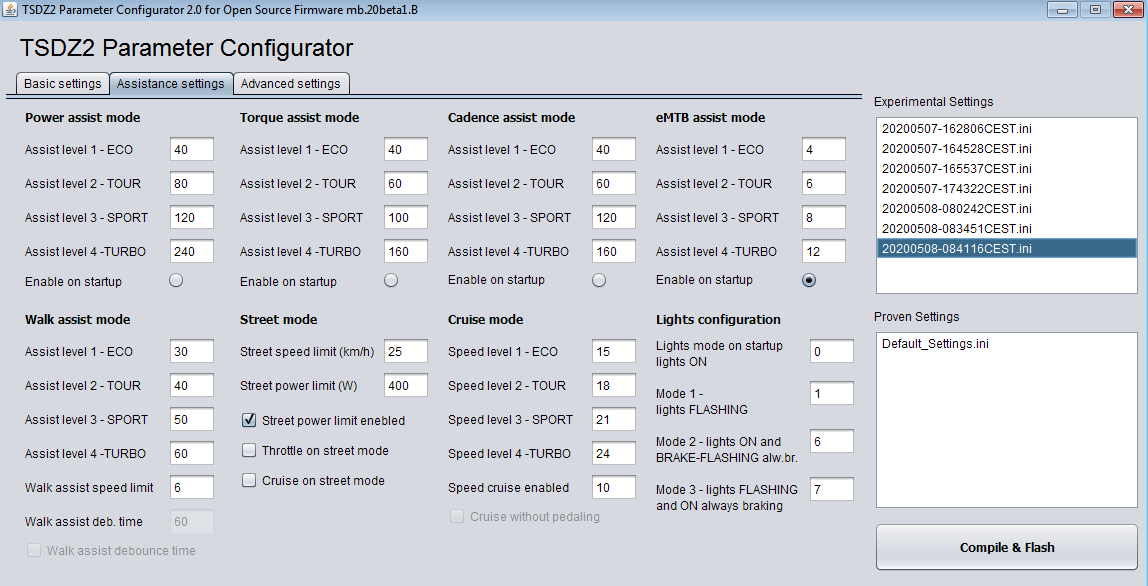Click Walk assist level 2 TOUR field
1148x586 pixels.
point(192,385)
